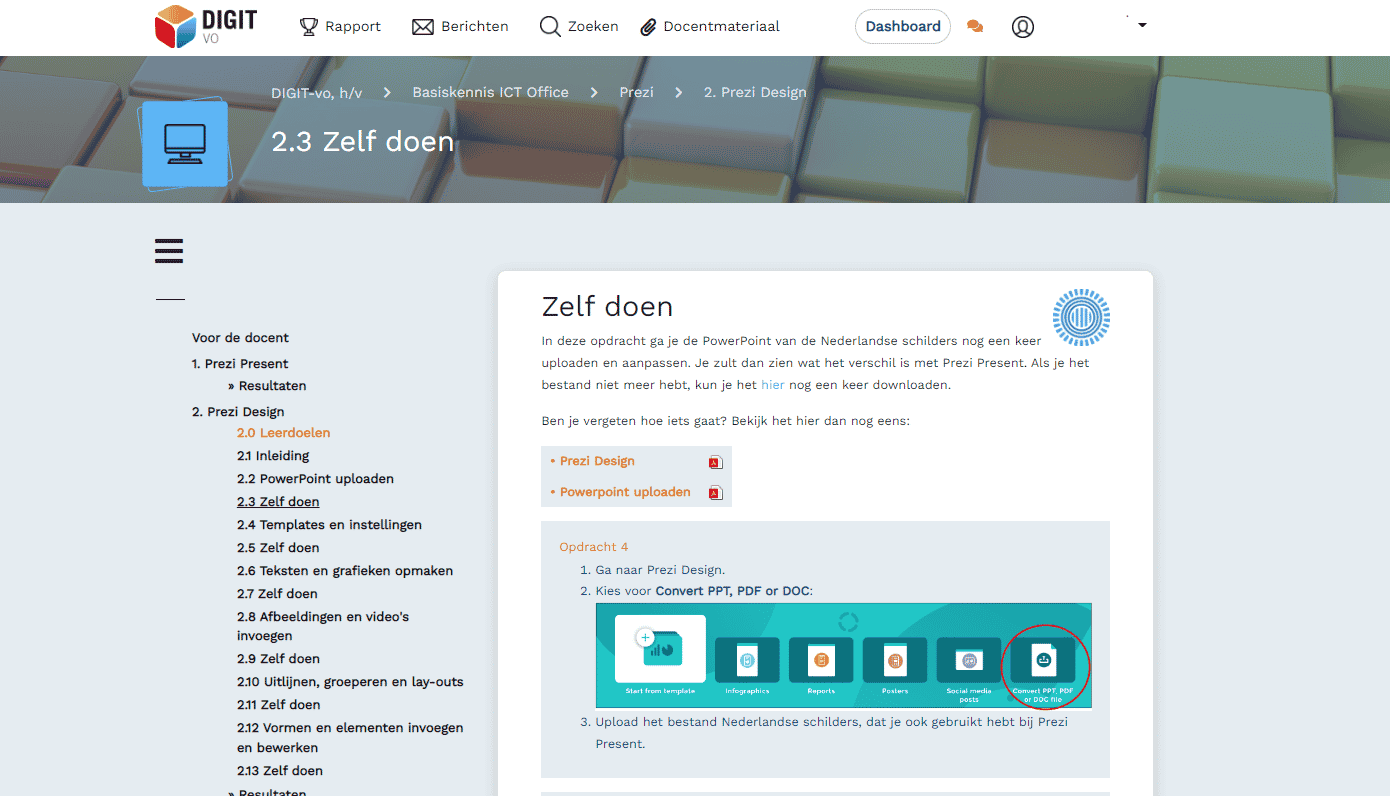Open the PDF next to Prezi Design
1390x796 pixels.
click(715, 461)
